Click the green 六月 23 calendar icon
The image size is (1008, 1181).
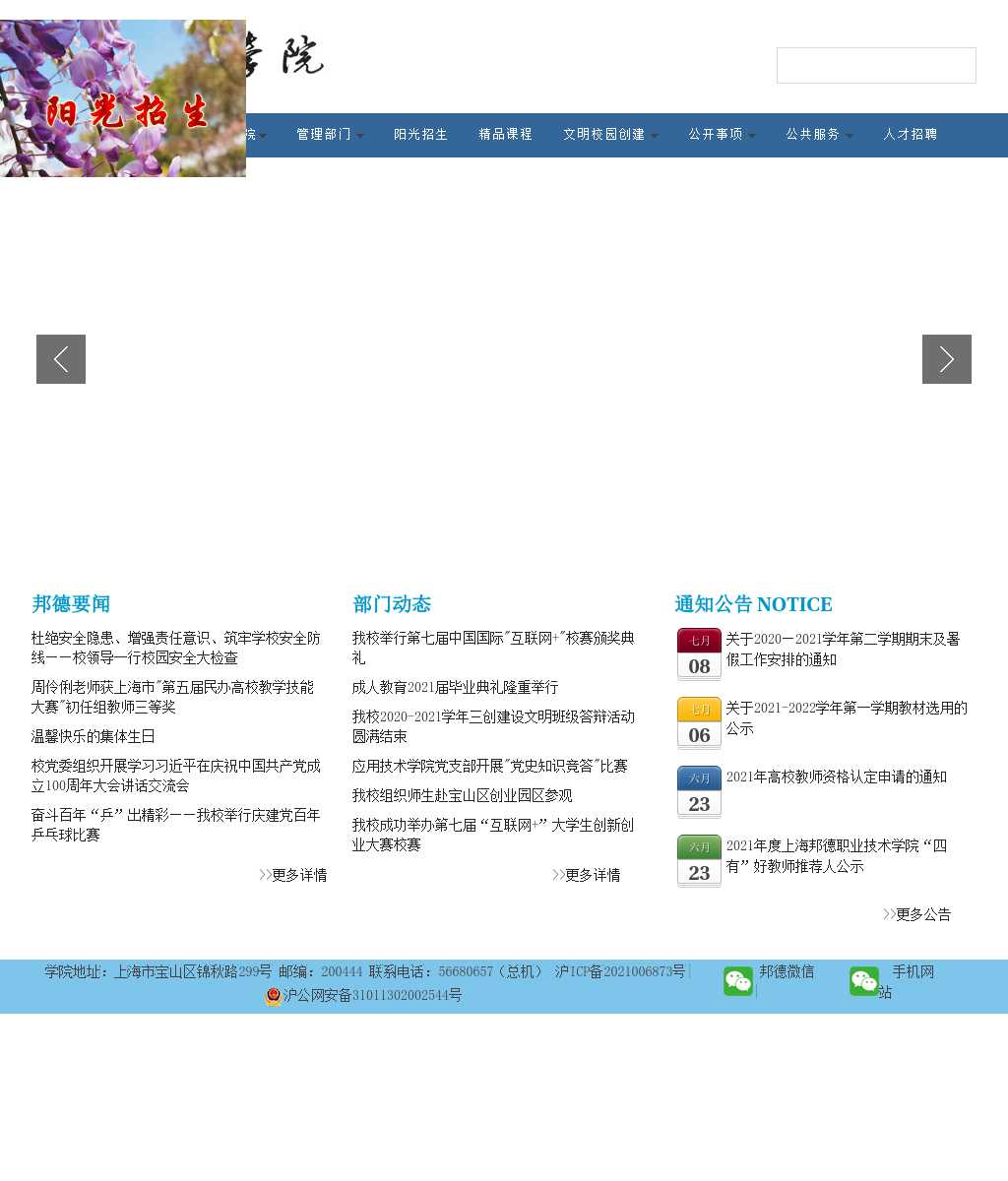pos(699,861)
